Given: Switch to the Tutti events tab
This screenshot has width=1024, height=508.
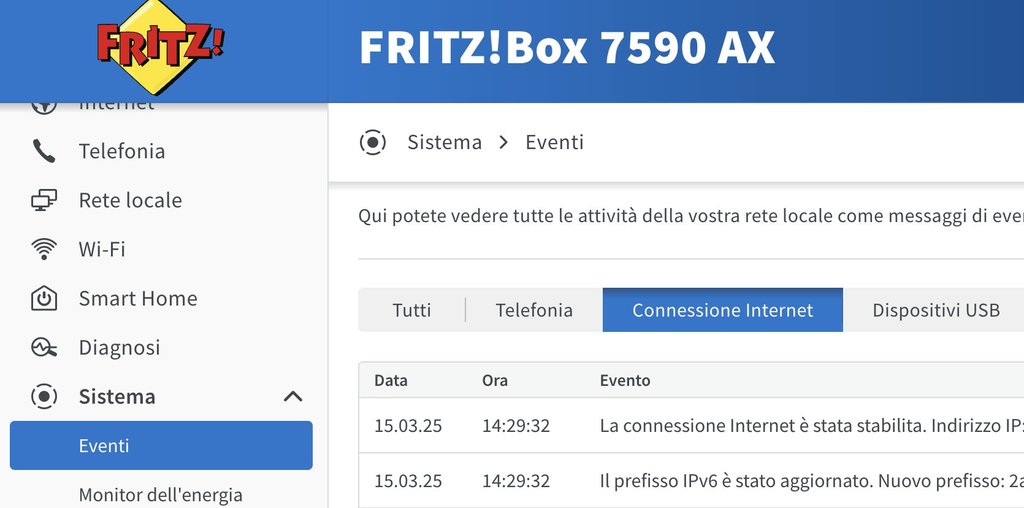Looking at the screenshot, I should click(412, 310).
